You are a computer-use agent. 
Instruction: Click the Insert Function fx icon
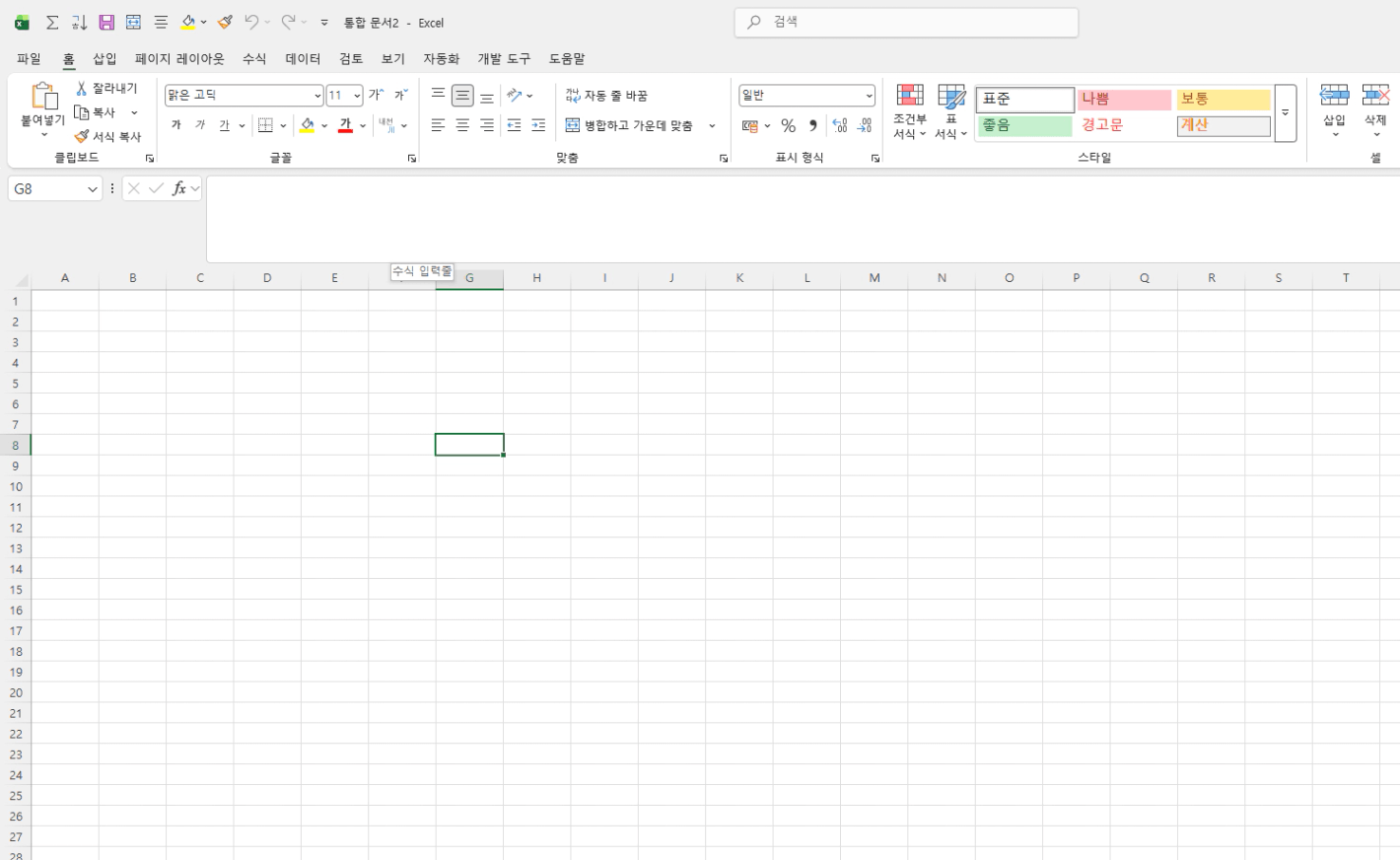[x=178, y=188]
